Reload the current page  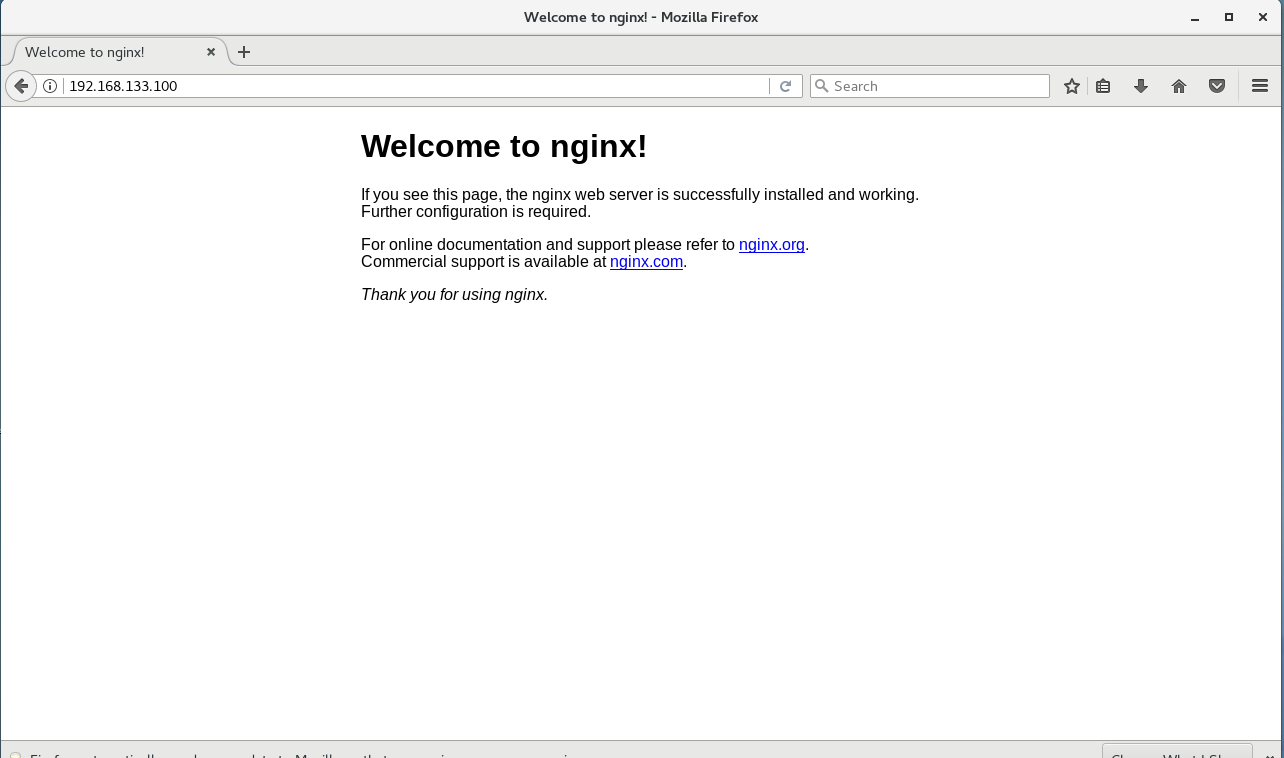(x=786, y=86)
